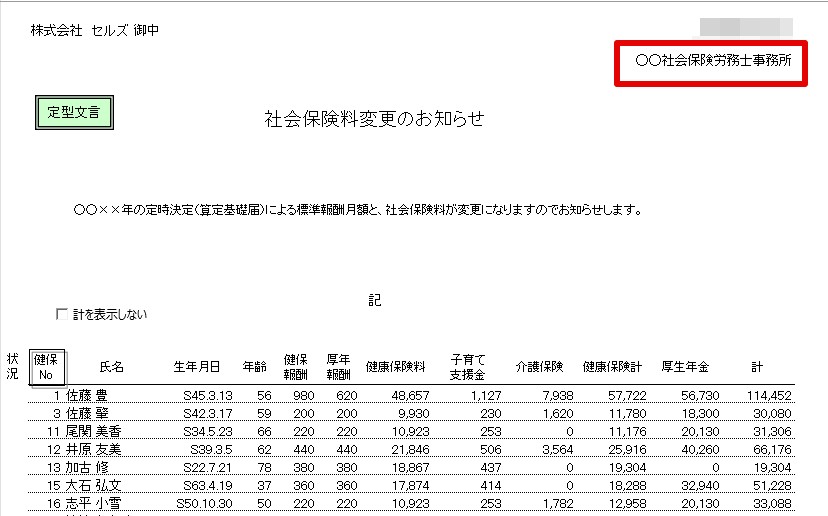The image size is (828, 516).
Task: Click the notice sentence about 定時決定
Action: click(x=358, y=210)
